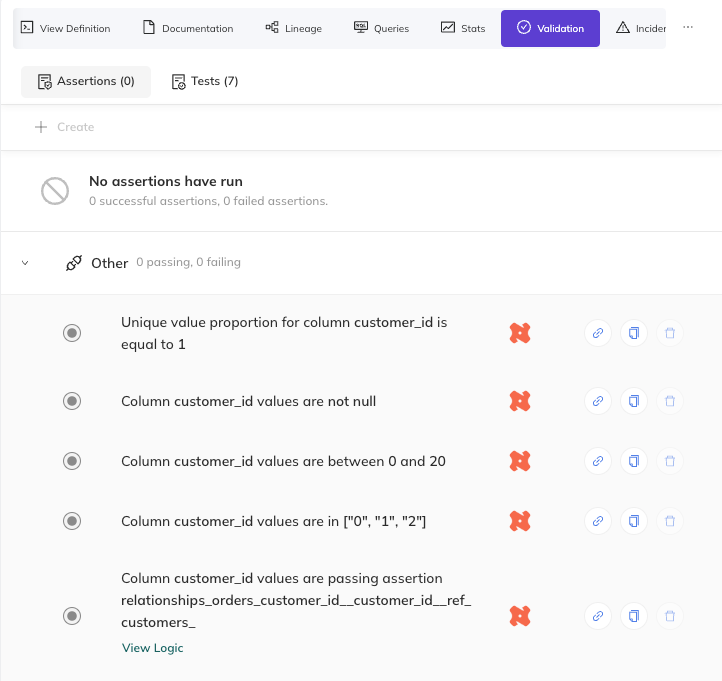This screenshot has width=722, height=681.
Task: Open the View Logic link
Action: click(152, 648)
